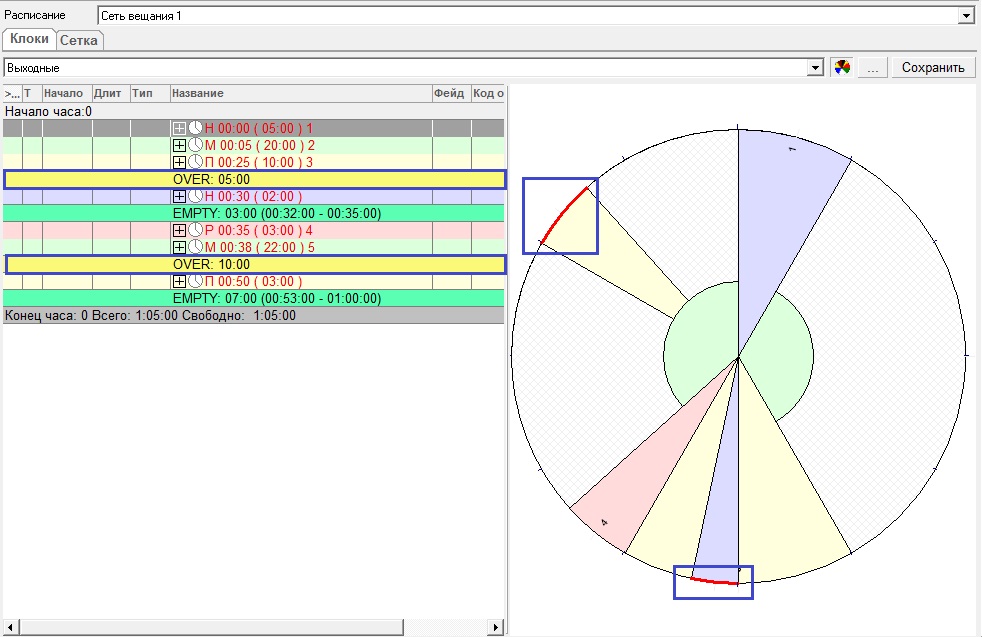Image resolution: width=982 pixels, height=637 pixels.
Task: Expand the П 00:25 ( 10:00 ) 3 block
Action: (x=179, y=162)
